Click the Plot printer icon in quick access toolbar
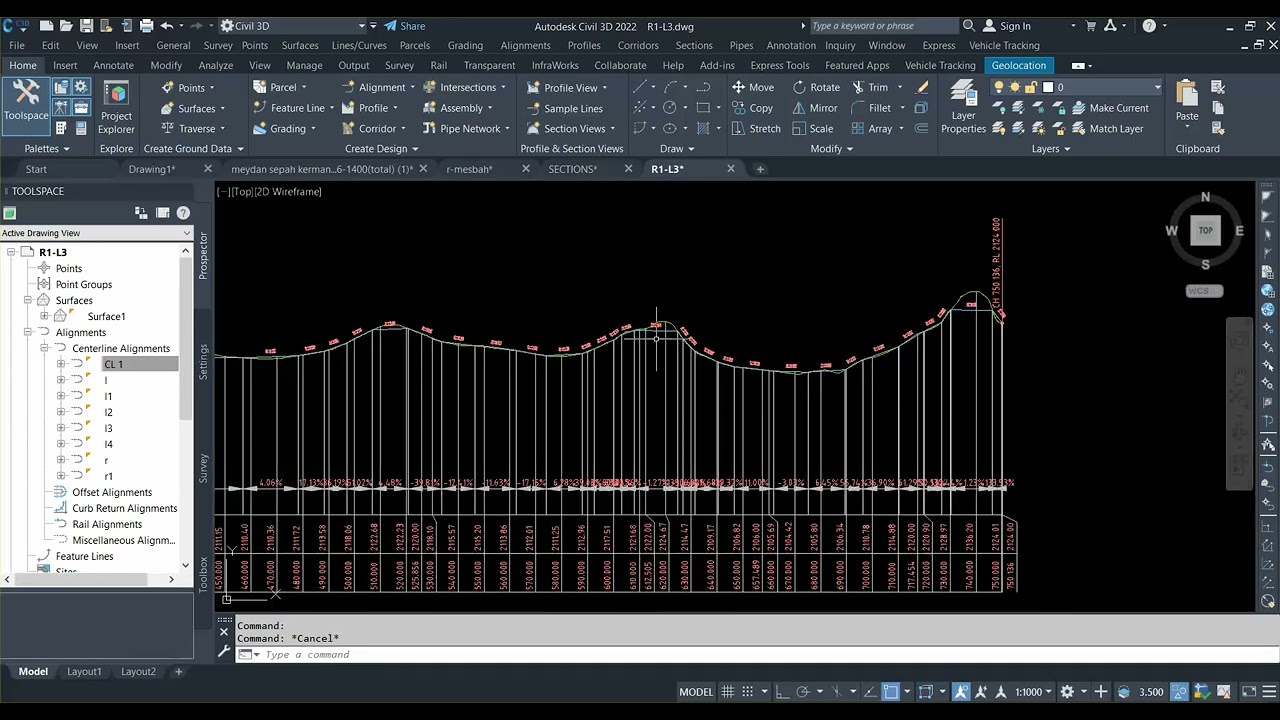Viewport: 1280px width, 720px height. point(146,26)
